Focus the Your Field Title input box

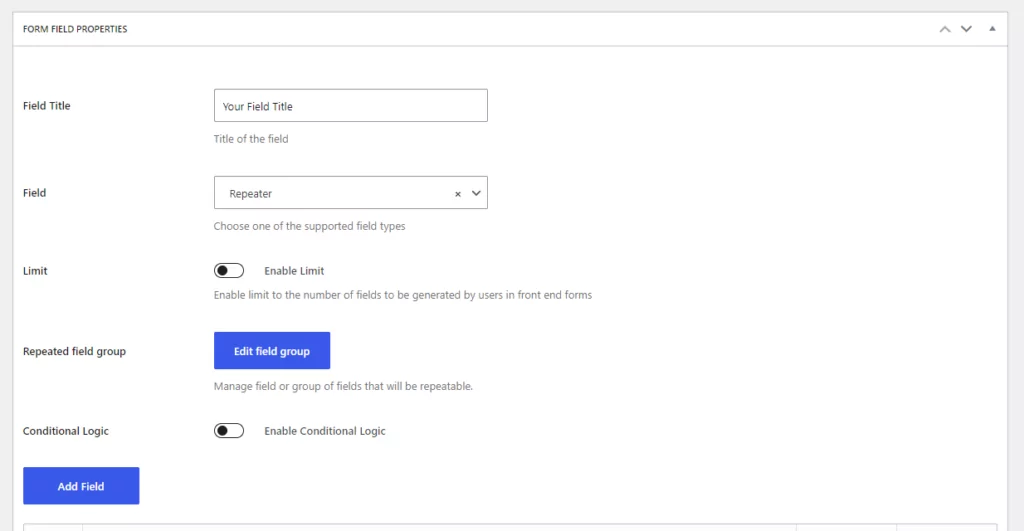coord(351,105)
